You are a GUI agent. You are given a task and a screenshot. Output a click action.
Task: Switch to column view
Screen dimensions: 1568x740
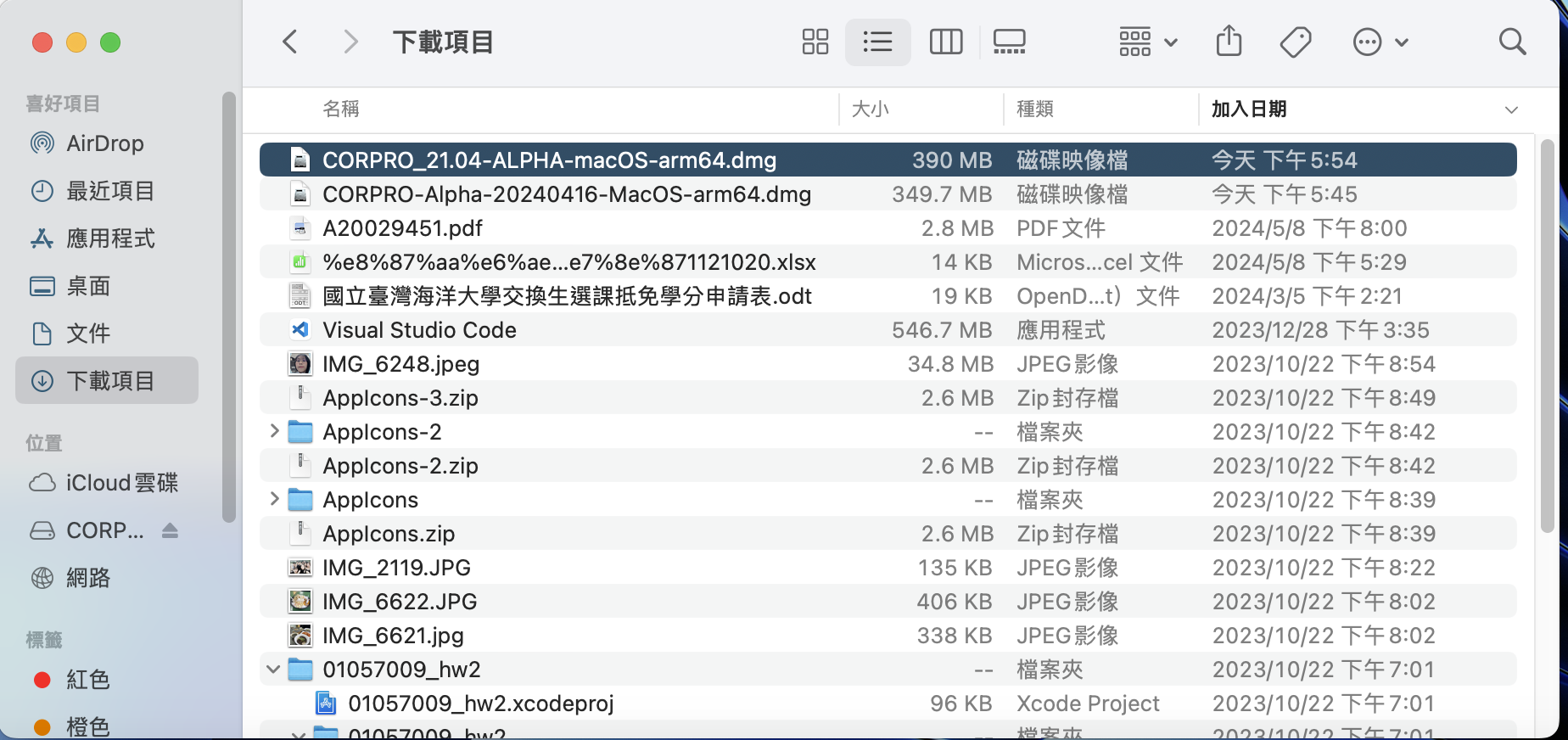point(945,42)
